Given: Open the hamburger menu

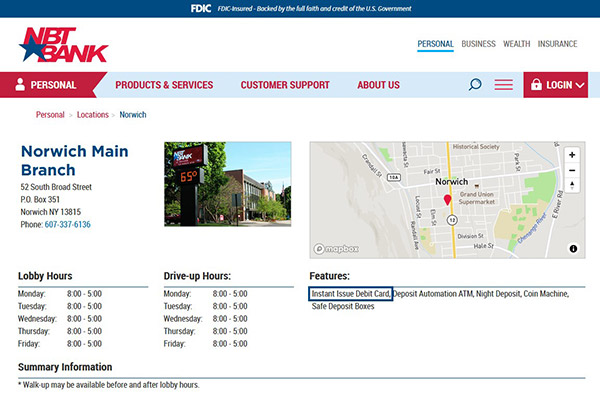Looking at the screenshot, I should point(503,85).
